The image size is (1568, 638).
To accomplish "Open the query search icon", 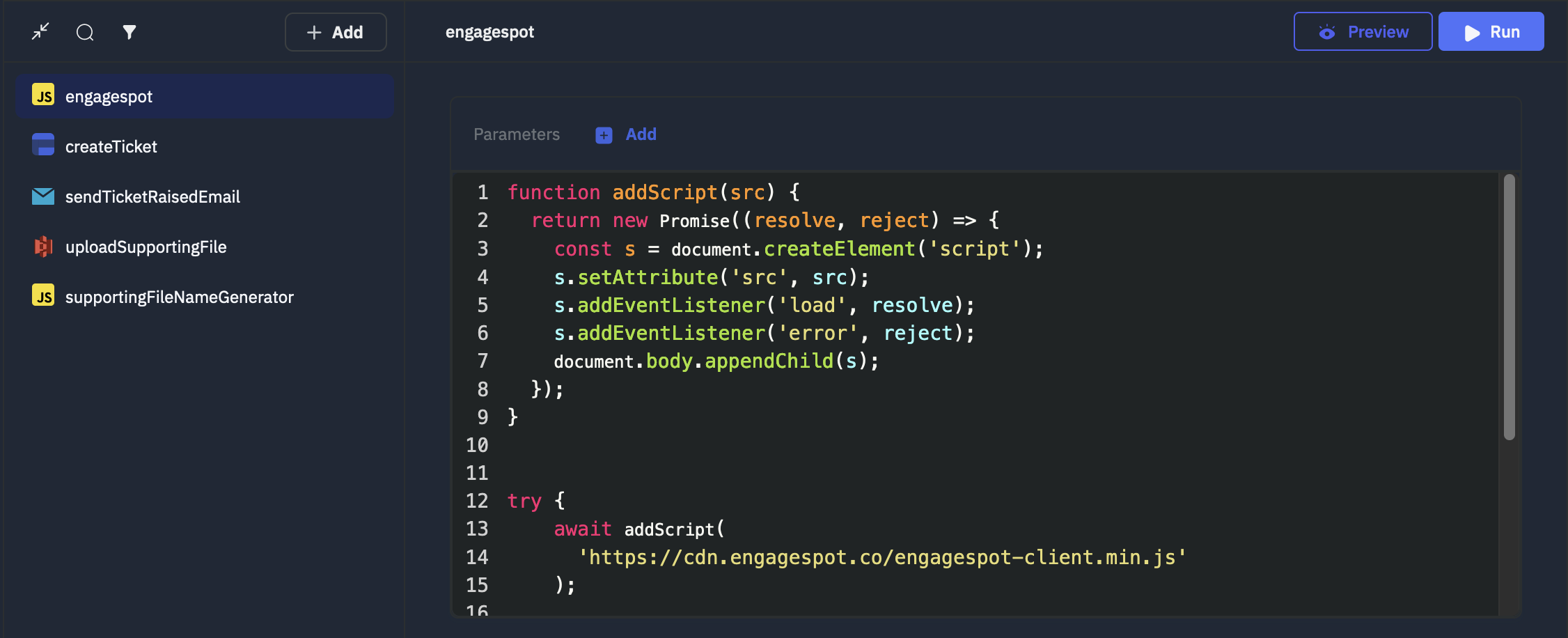I will [85, 32].
